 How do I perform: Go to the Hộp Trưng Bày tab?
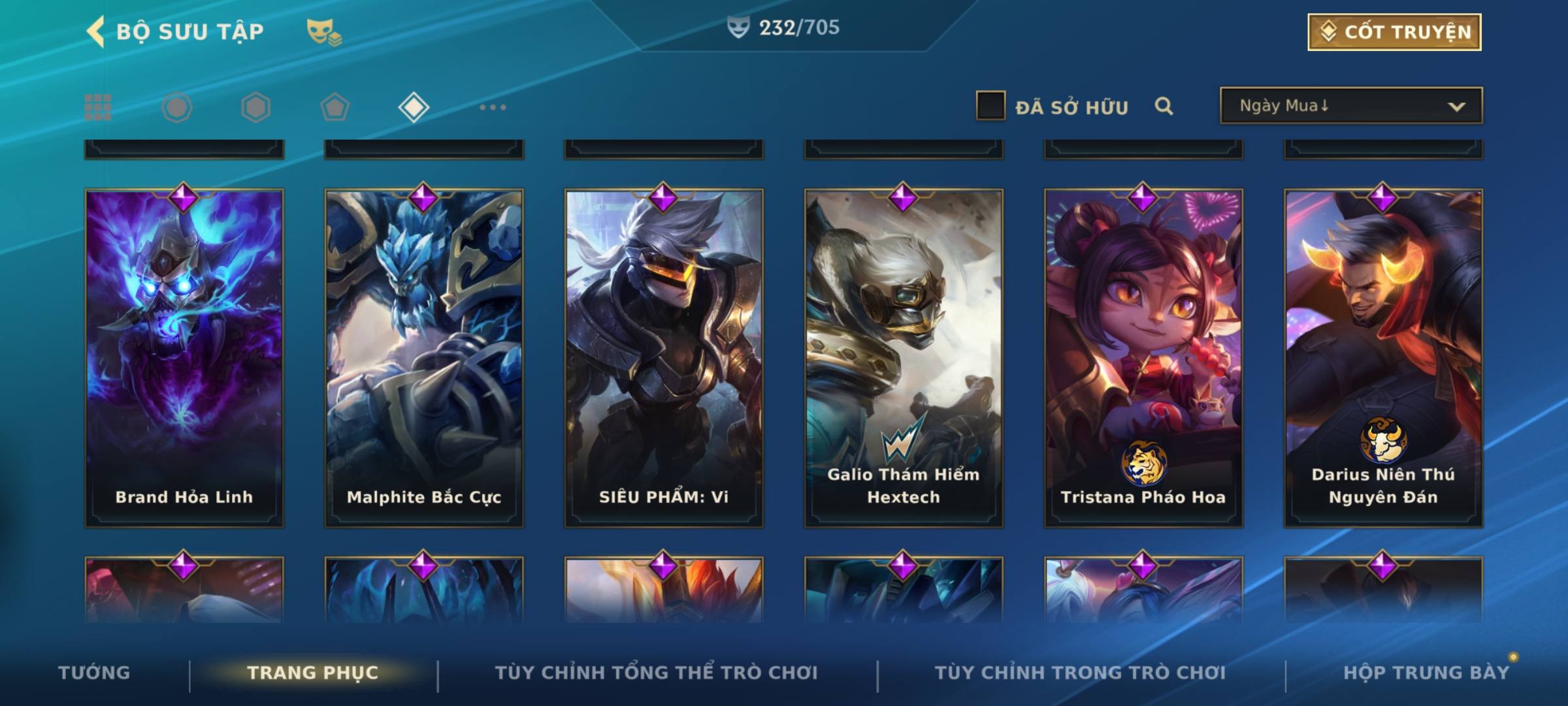1426,673
